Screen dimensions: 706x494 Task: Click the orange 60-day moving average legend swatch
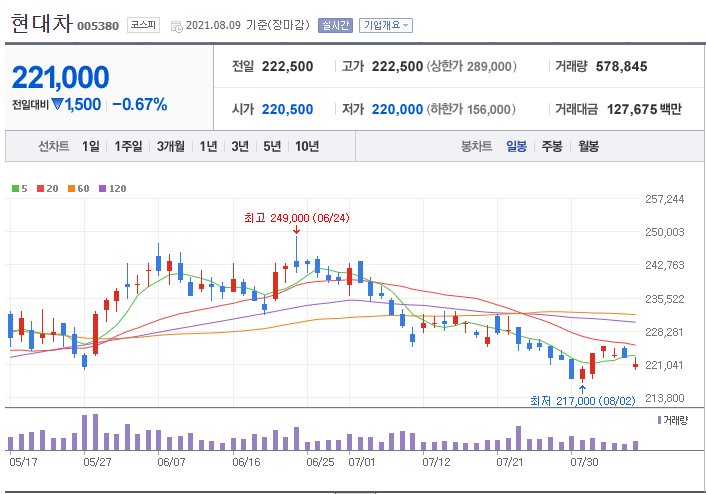[x=71, y=189]
